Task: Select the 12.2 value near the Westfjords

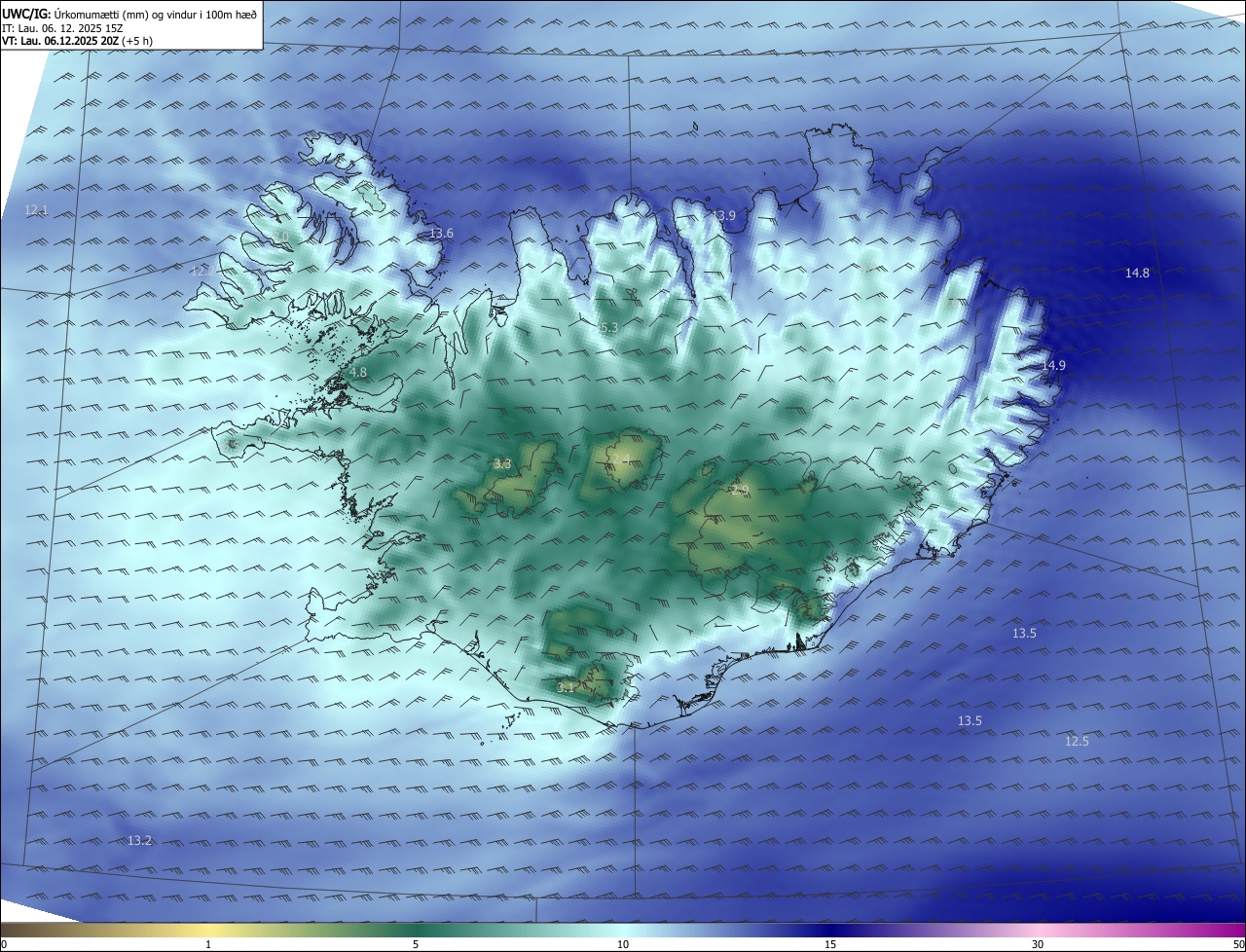Action: 201,271
